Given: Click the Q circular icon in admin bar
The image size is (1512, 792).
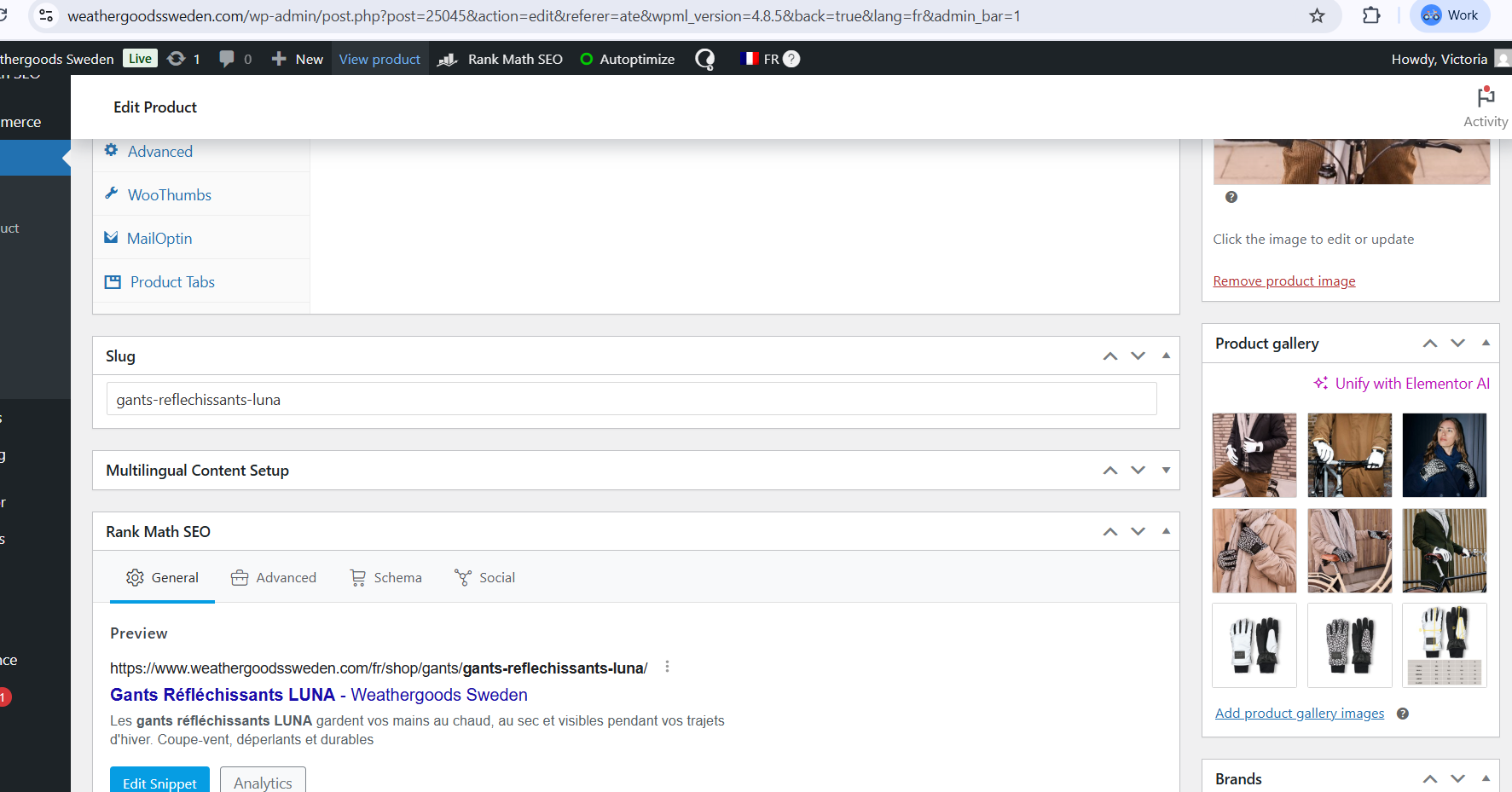Looking at the screenshot, I should (x=705, y=59).
